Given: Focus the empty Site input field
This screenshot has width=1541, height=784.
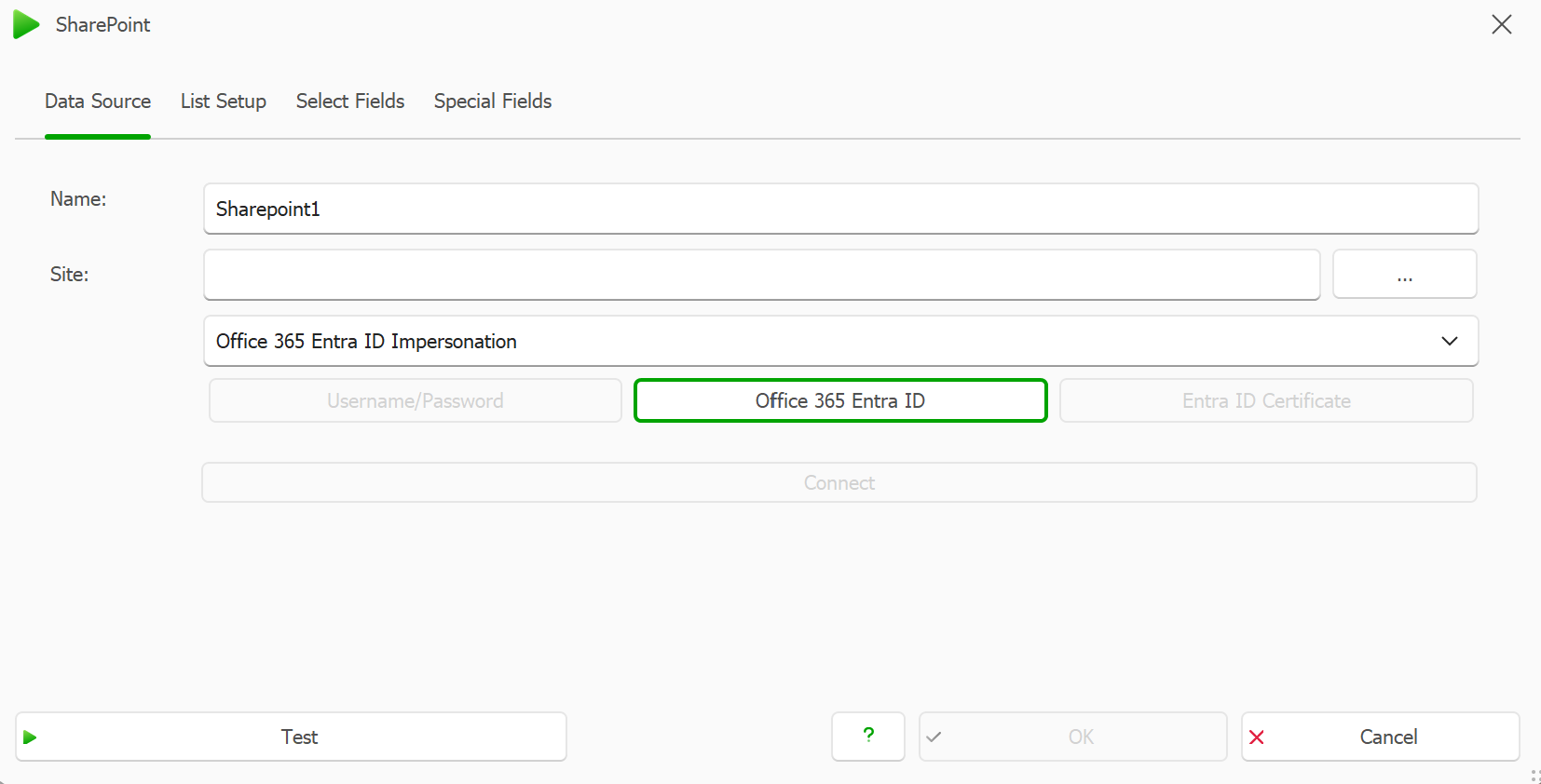Looking at the screenshot, I should coord(762,275).
